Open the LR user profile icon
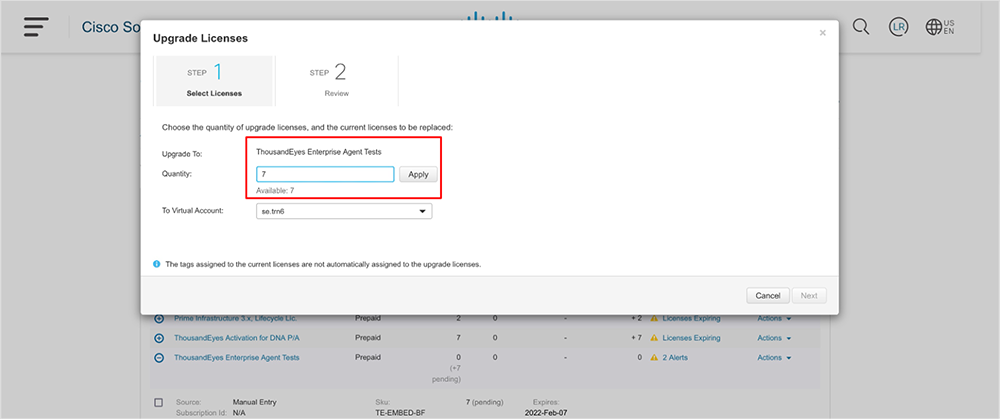Screen dimensions: 1000x419 point(898,27)
